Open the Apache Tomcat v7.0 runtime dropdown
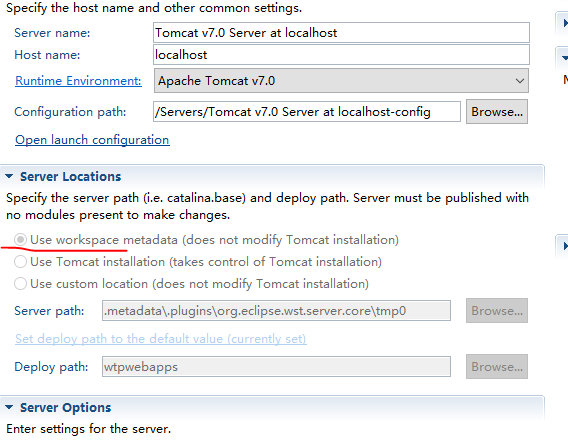 point(341,81)
